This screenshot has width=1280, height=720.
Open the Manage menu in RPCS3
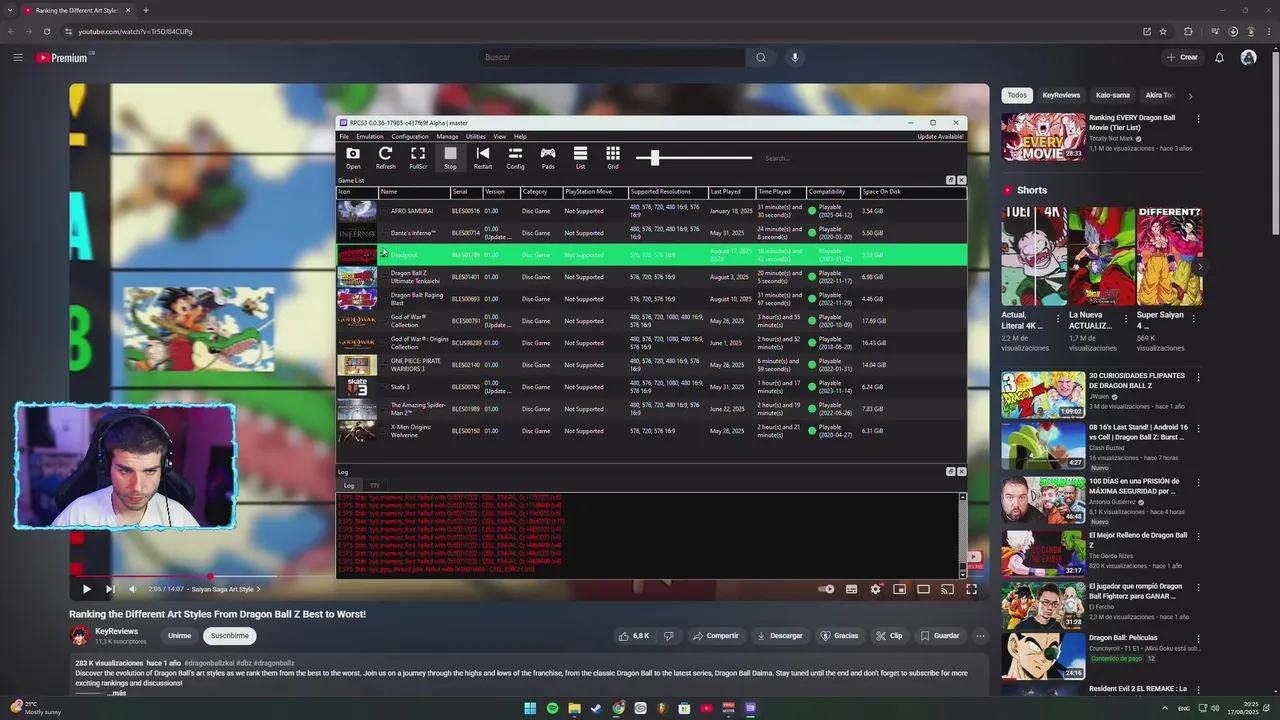coord(447,137)
